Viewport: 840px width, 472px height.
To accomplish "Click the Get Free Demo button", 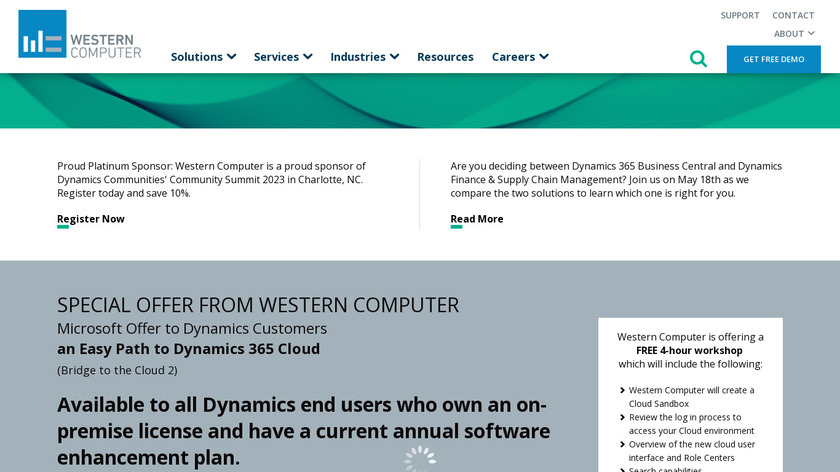I will point(774,59).
